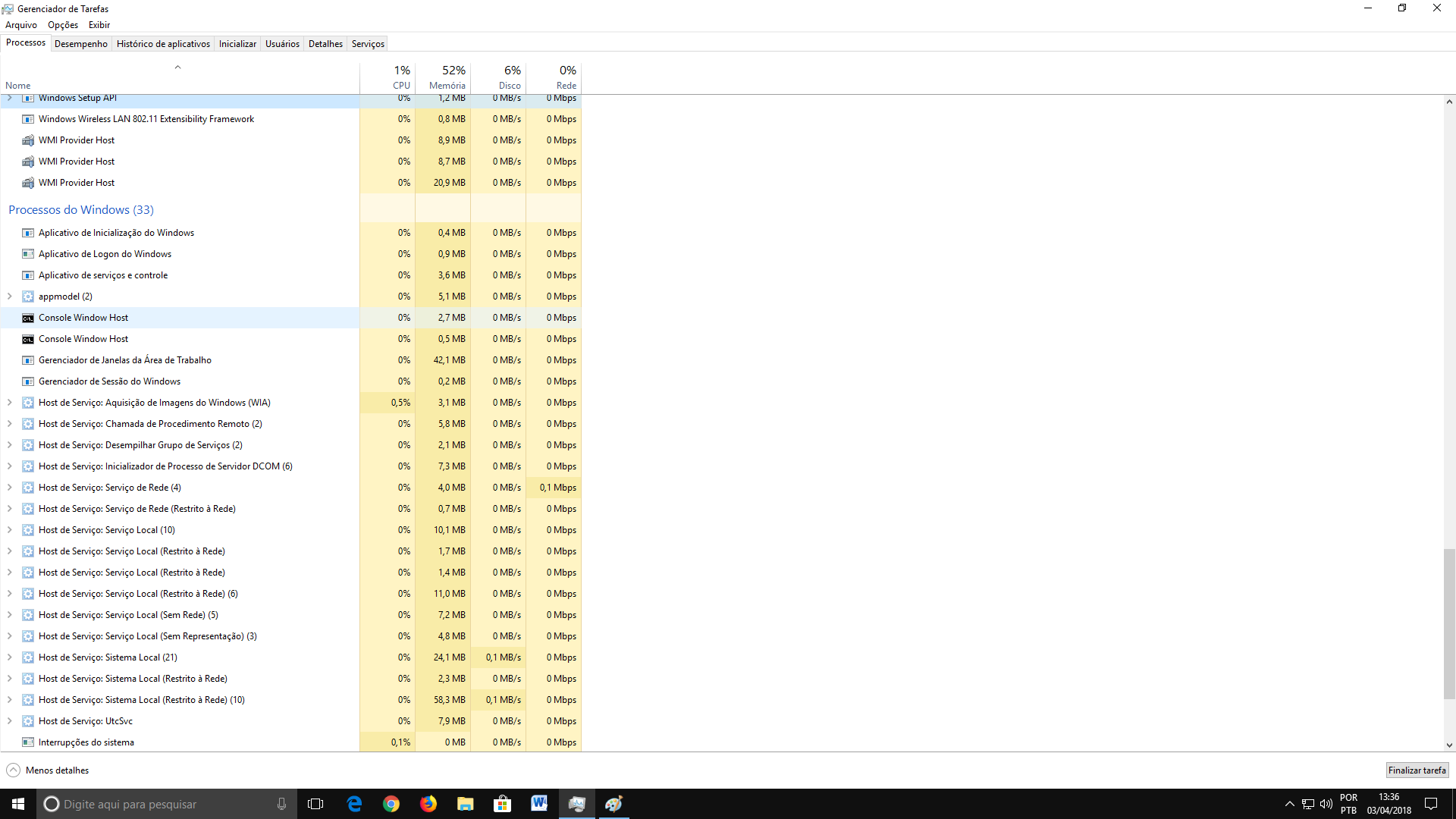Viewport: 1456px width, 819px height.
Task: Open Word from taskbar
Action: pyautogui.click(x=540, y=804)
